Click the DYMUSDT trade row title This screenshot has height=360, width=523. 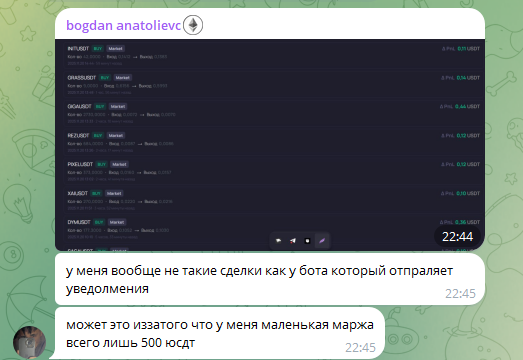79,222
